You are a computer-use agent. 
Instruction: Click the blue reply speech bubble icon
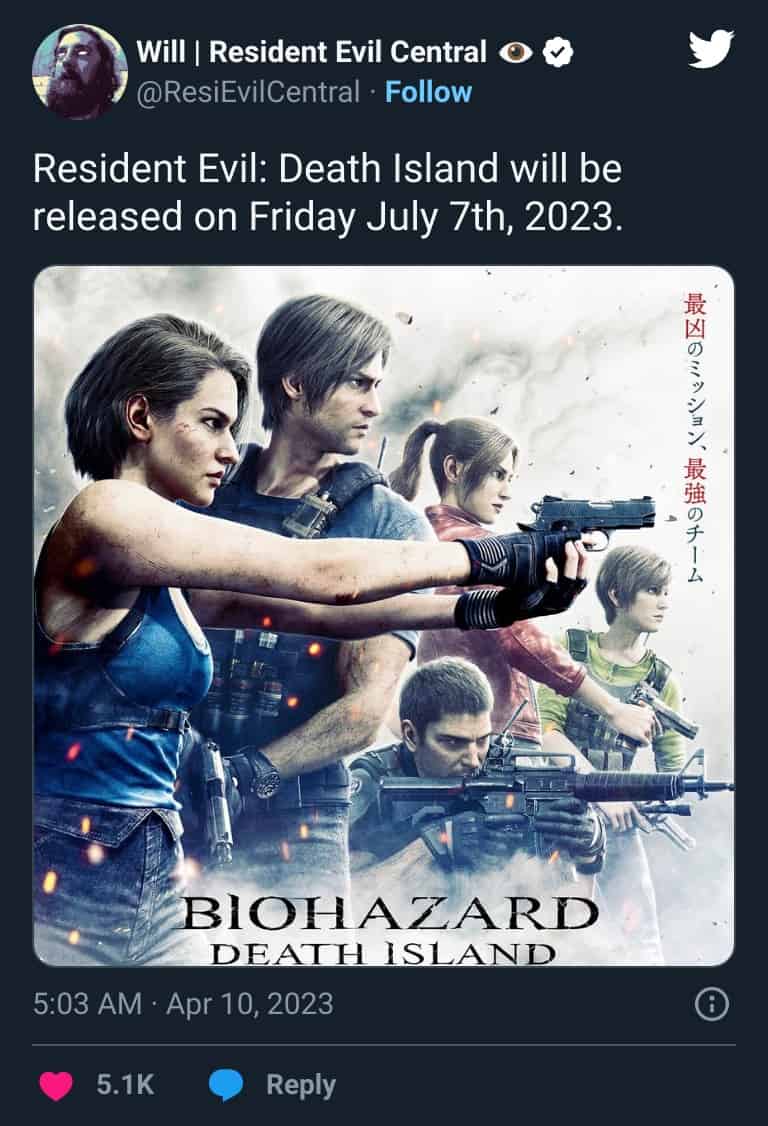click(x=226, y=1085)
